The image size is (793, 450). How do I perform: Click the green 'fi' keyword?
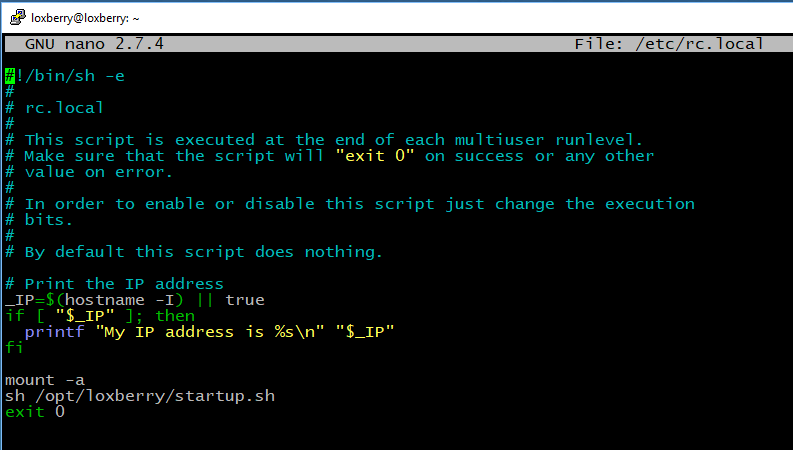click(x=14, y=348)
